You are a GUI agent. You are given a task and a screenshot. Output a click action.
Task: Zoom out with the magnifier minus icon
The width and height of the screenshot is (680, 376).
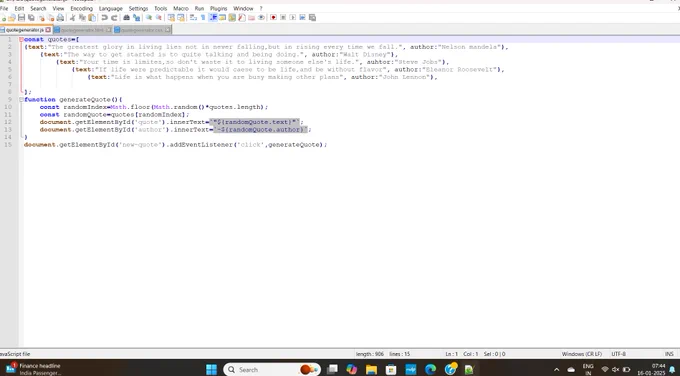[x=159, y=17]
